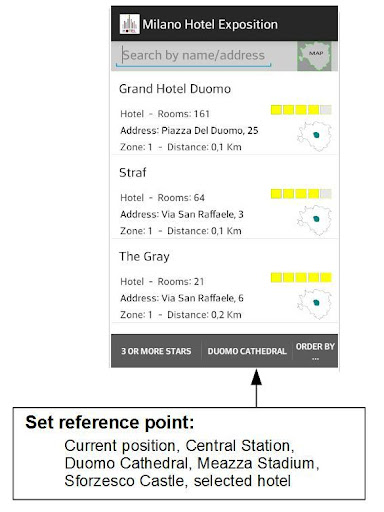
Task: Open the DUOMO CATHEDRAL reference point selector
Action: [247, 351]
